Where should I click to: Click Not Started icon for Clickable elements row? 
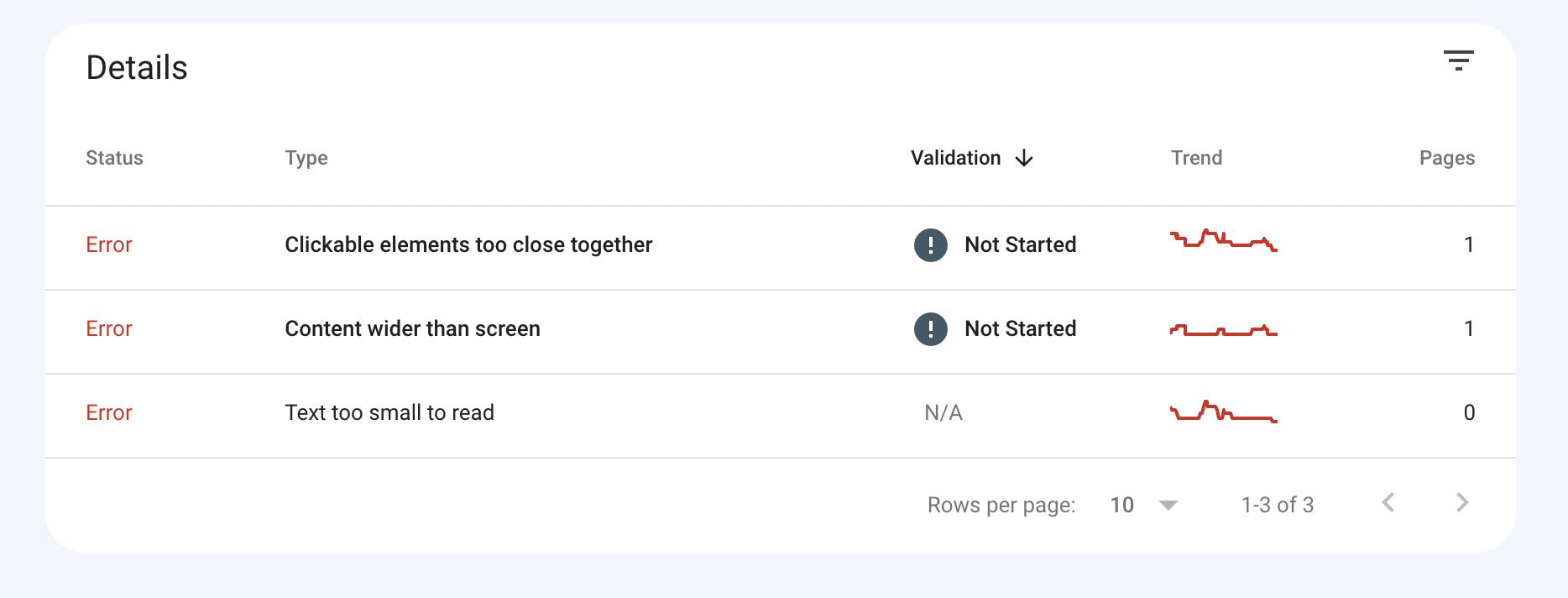pyautogui.click(x=930, y=245)
